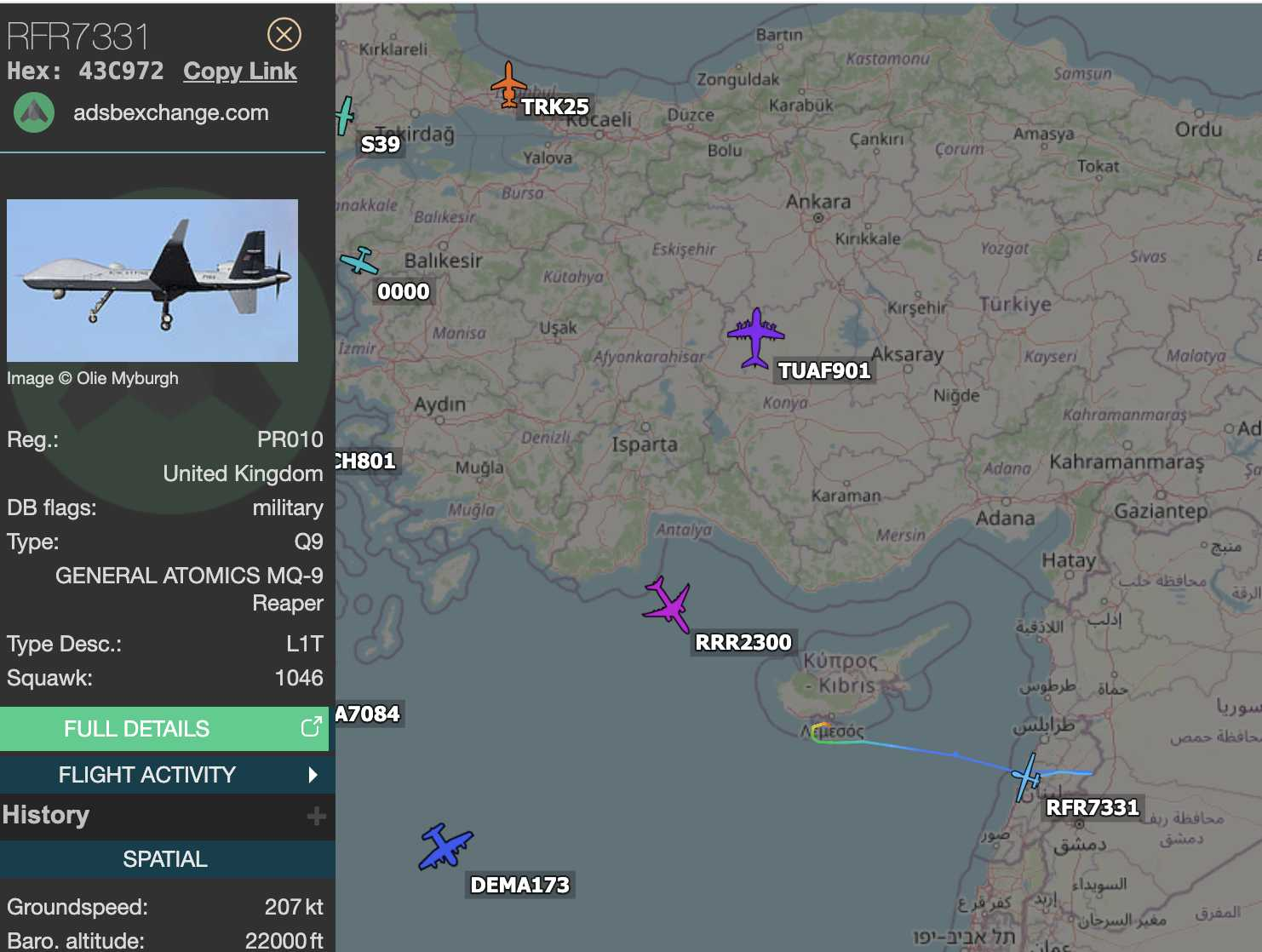
Task: Click the adsbexchange.com logo icon
Action: coord(34,112)
